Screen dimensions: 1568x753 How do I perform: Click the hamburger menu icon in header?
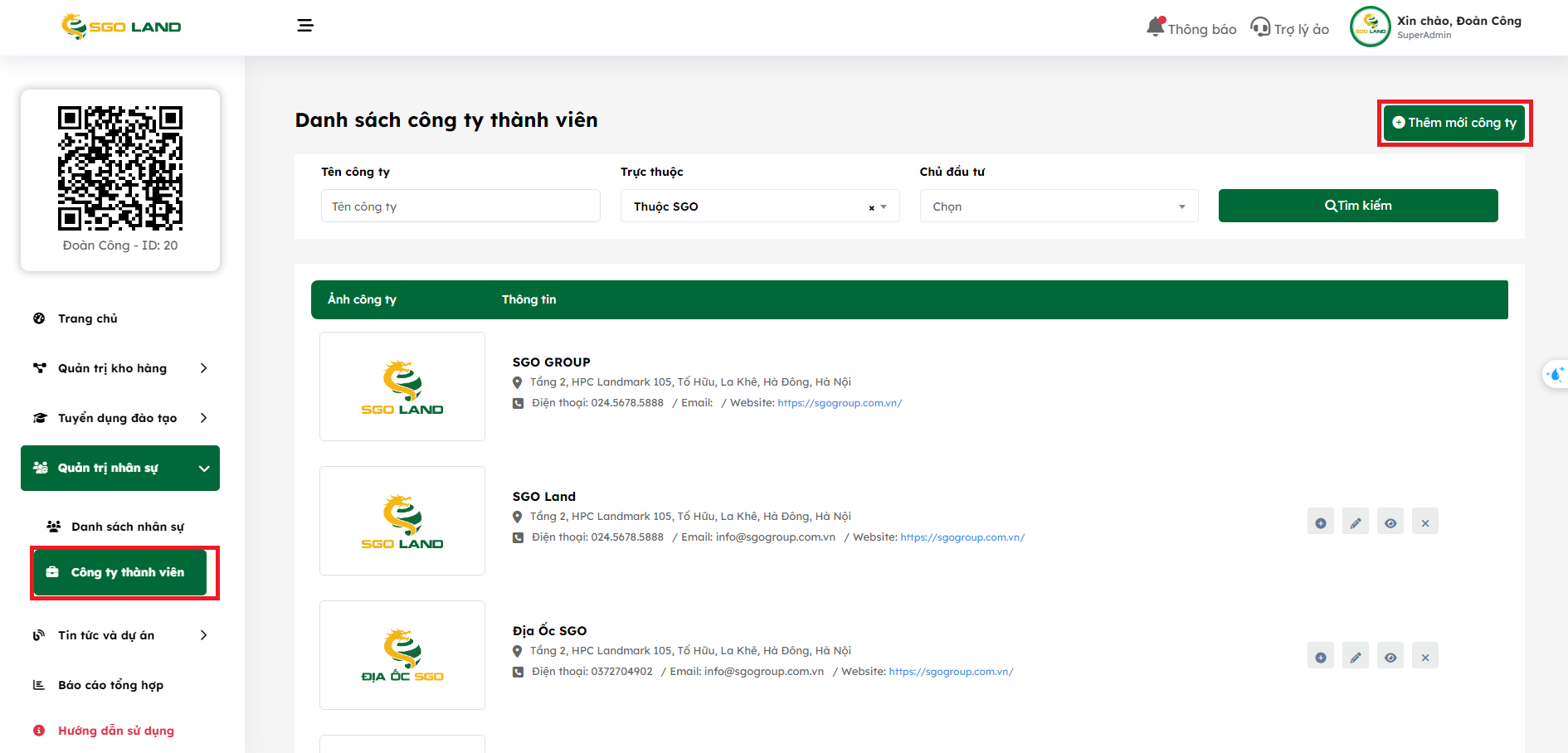click(x=305, y=26)
